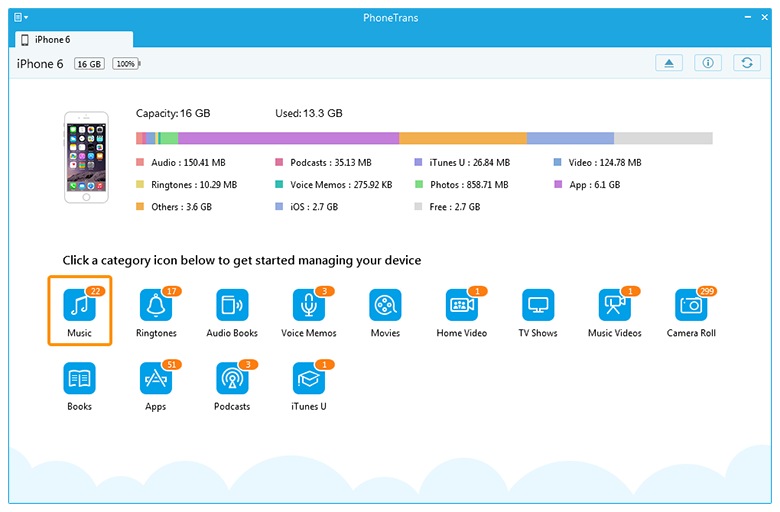The height and width of the screenshot is (512, 780).
Task: Click the Movies category icon
Action: click(x=385, y=305)
